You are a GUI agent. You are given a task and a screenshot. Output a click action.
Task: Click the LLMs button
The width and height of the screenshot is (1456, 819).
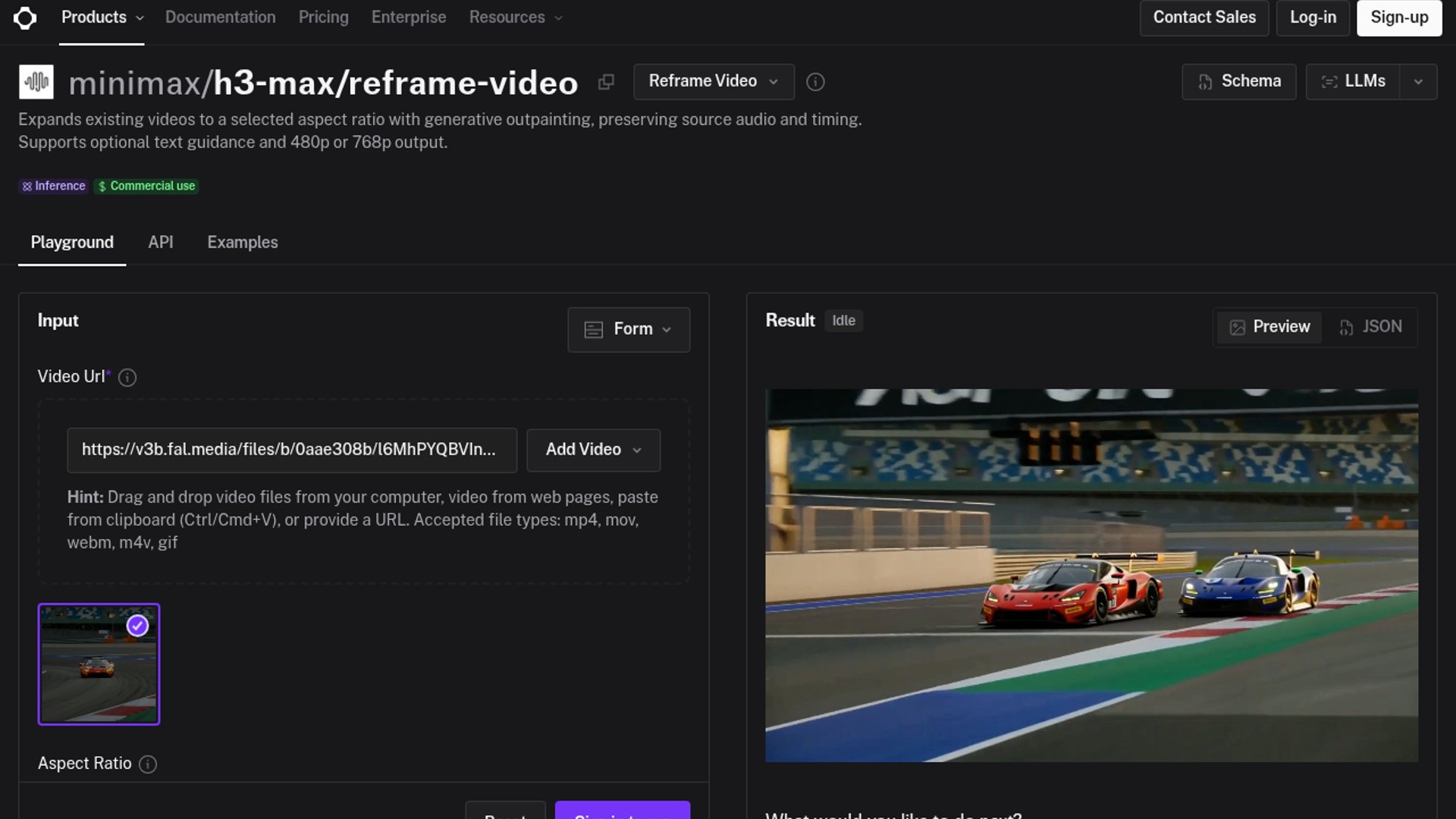(1354, 82)
